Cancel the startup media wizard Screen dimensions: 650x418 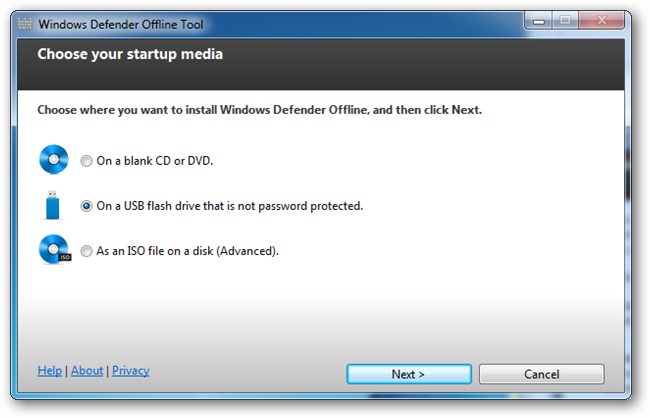click(541, 374)
